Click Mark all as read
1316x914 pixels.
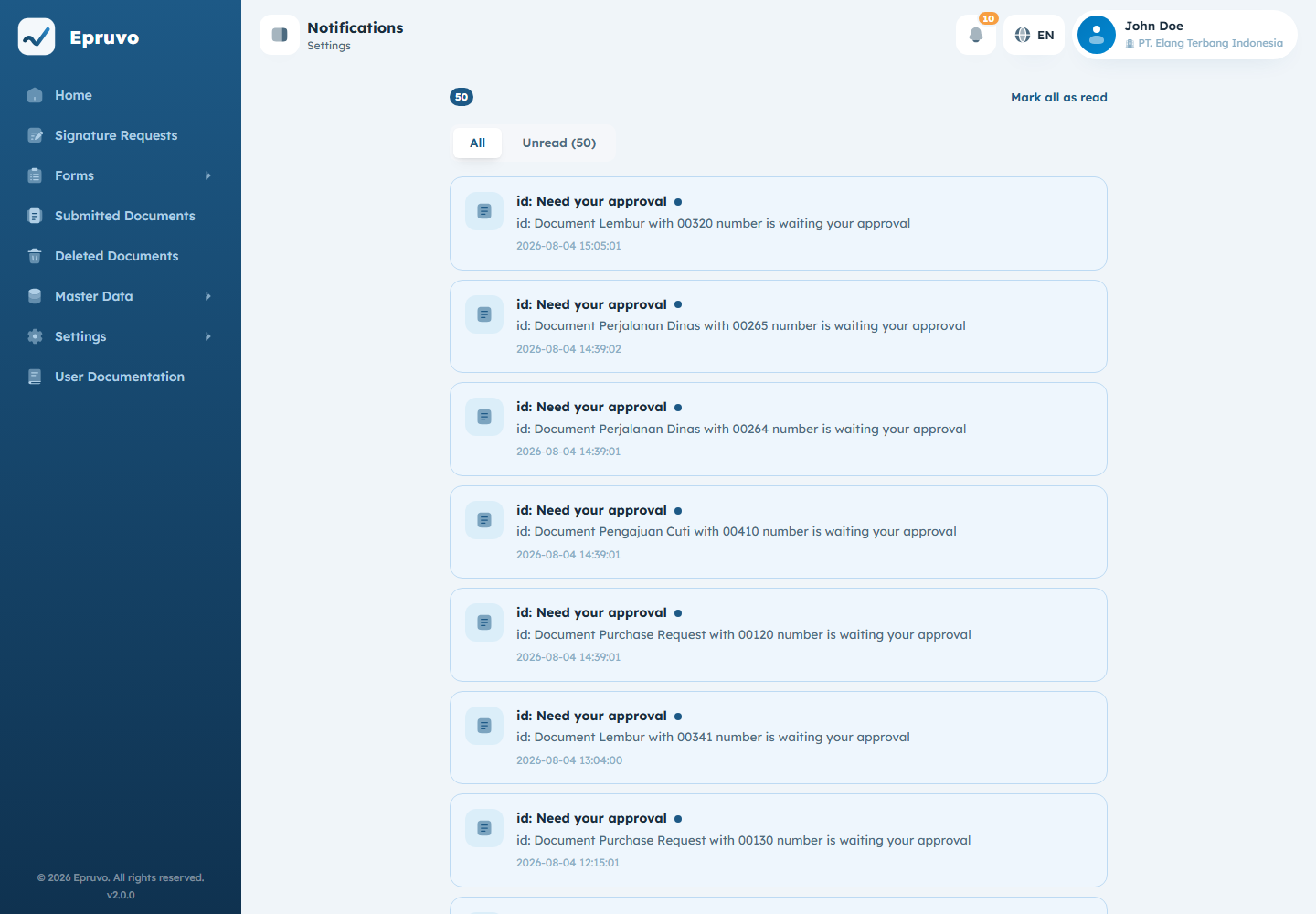point(1059,97)
